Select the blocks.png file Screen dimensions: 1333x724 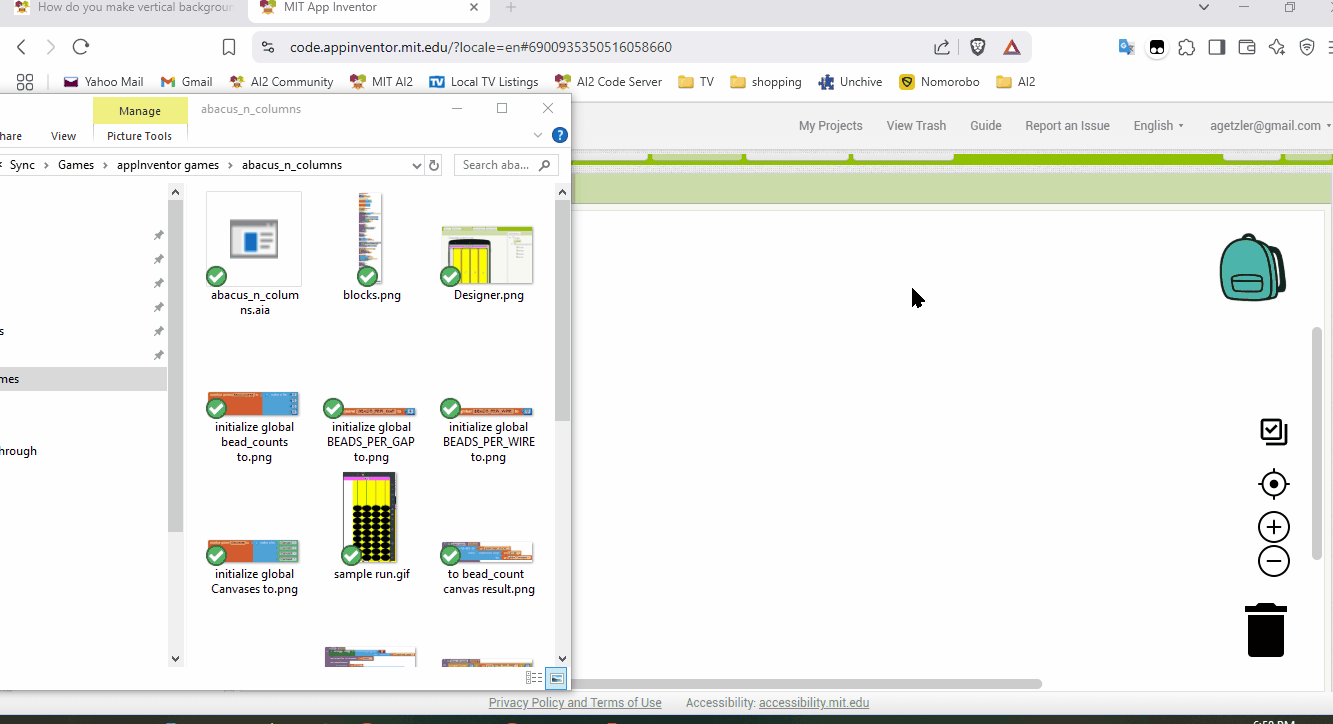coord(371,248)
